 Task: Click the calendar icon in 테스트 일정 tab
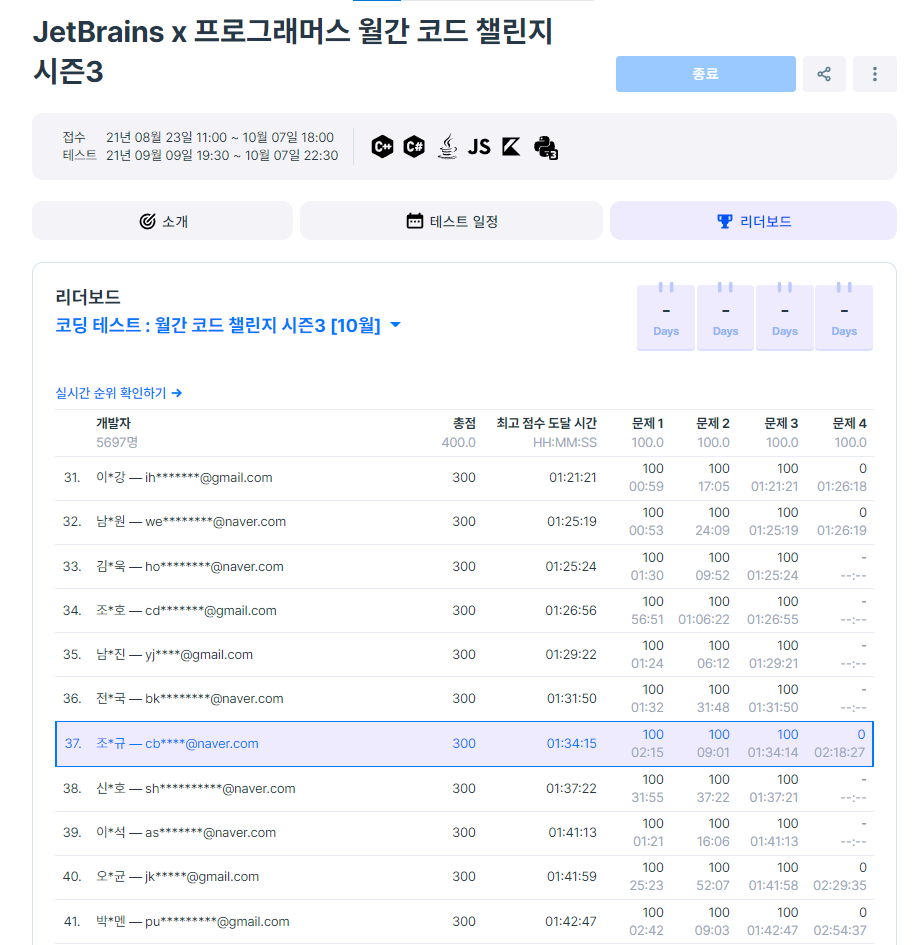(x=415, y=221)
